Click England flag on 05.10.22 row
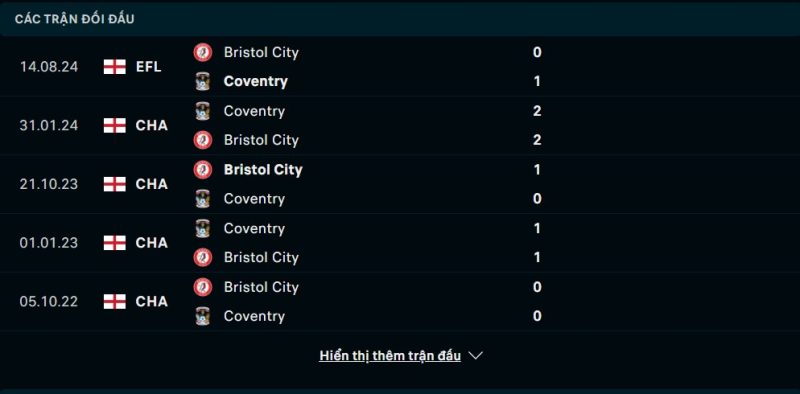This screenshot has height=394, width=800. [115, 302]
